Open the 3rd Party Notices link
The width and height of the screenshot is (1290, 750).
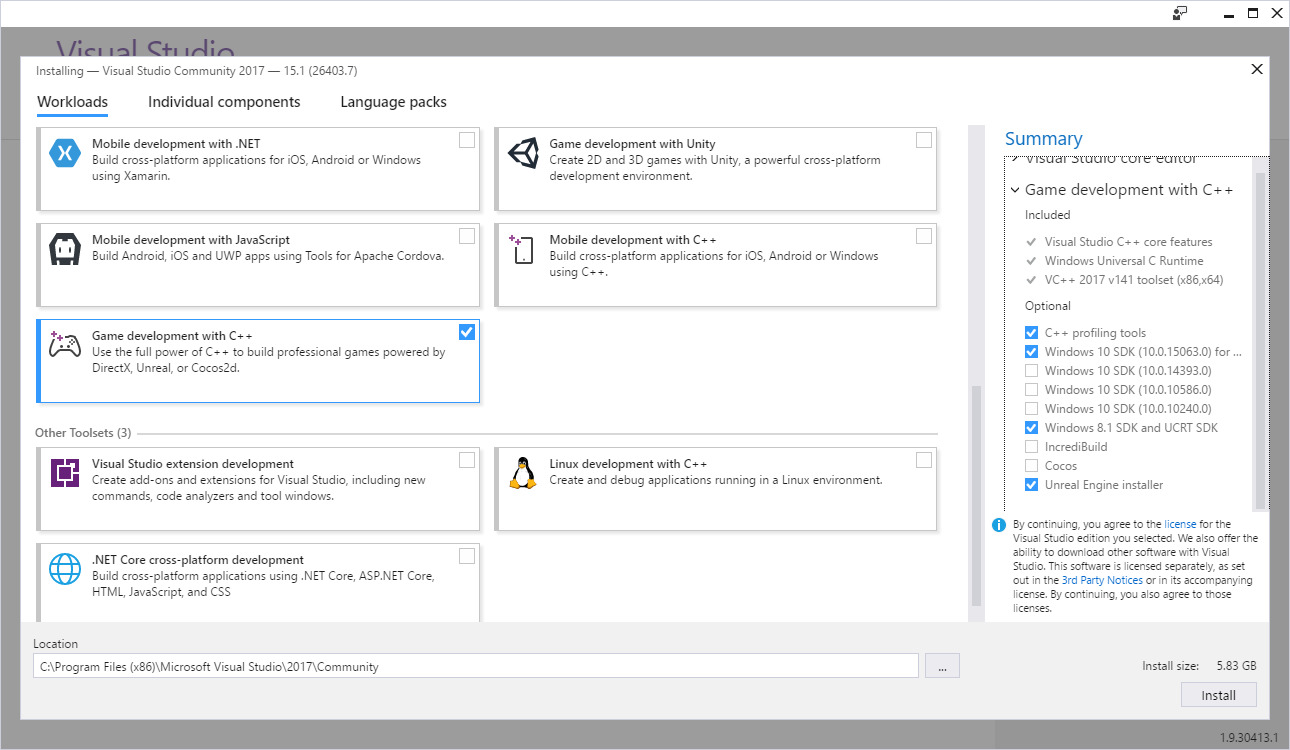tap(1102, 580)
